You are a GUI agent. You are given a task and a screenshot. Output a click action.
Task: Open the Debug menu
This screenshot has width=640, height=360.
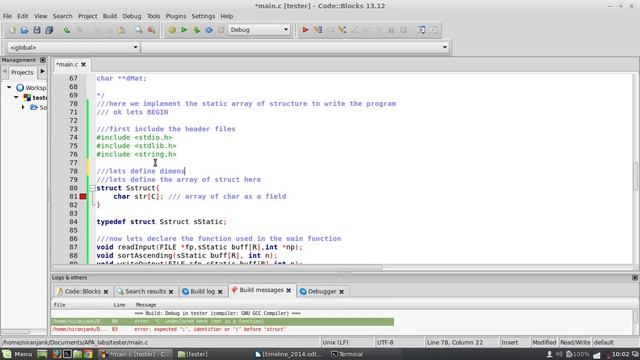[x=132, y=16]
